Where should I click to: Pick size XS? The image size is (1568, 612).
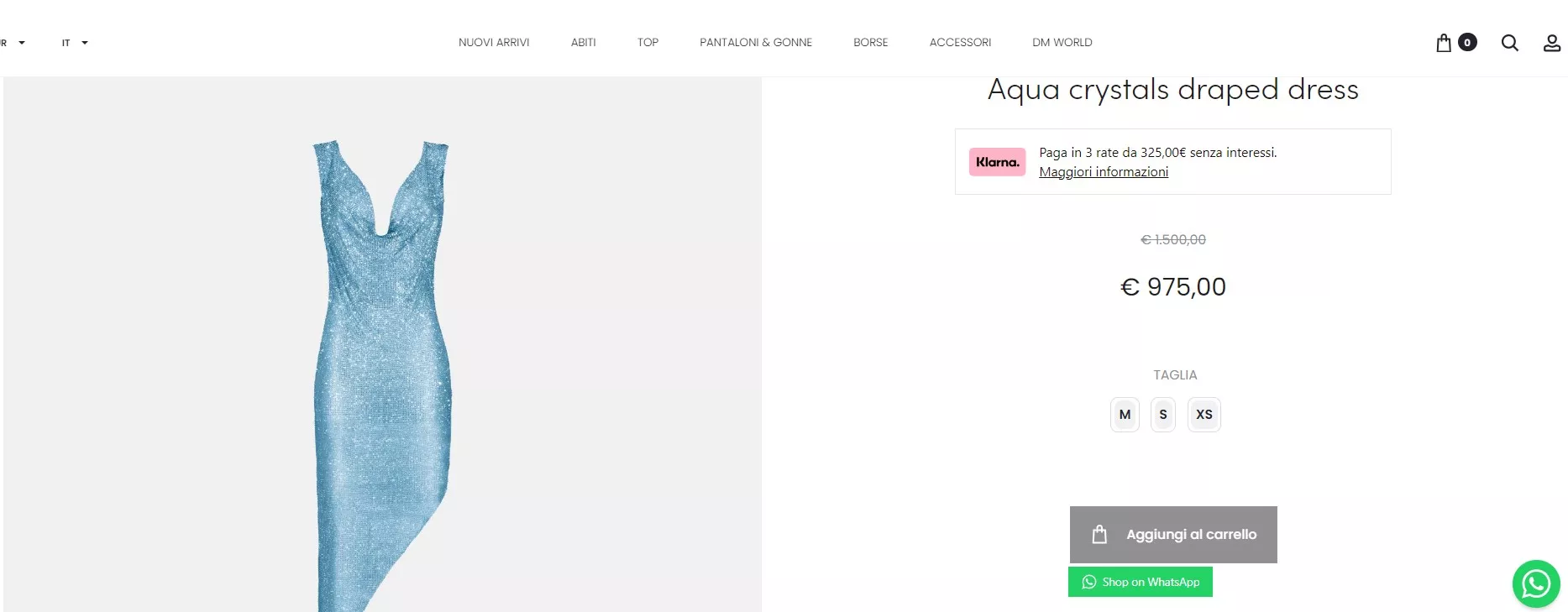(1204, 415)
